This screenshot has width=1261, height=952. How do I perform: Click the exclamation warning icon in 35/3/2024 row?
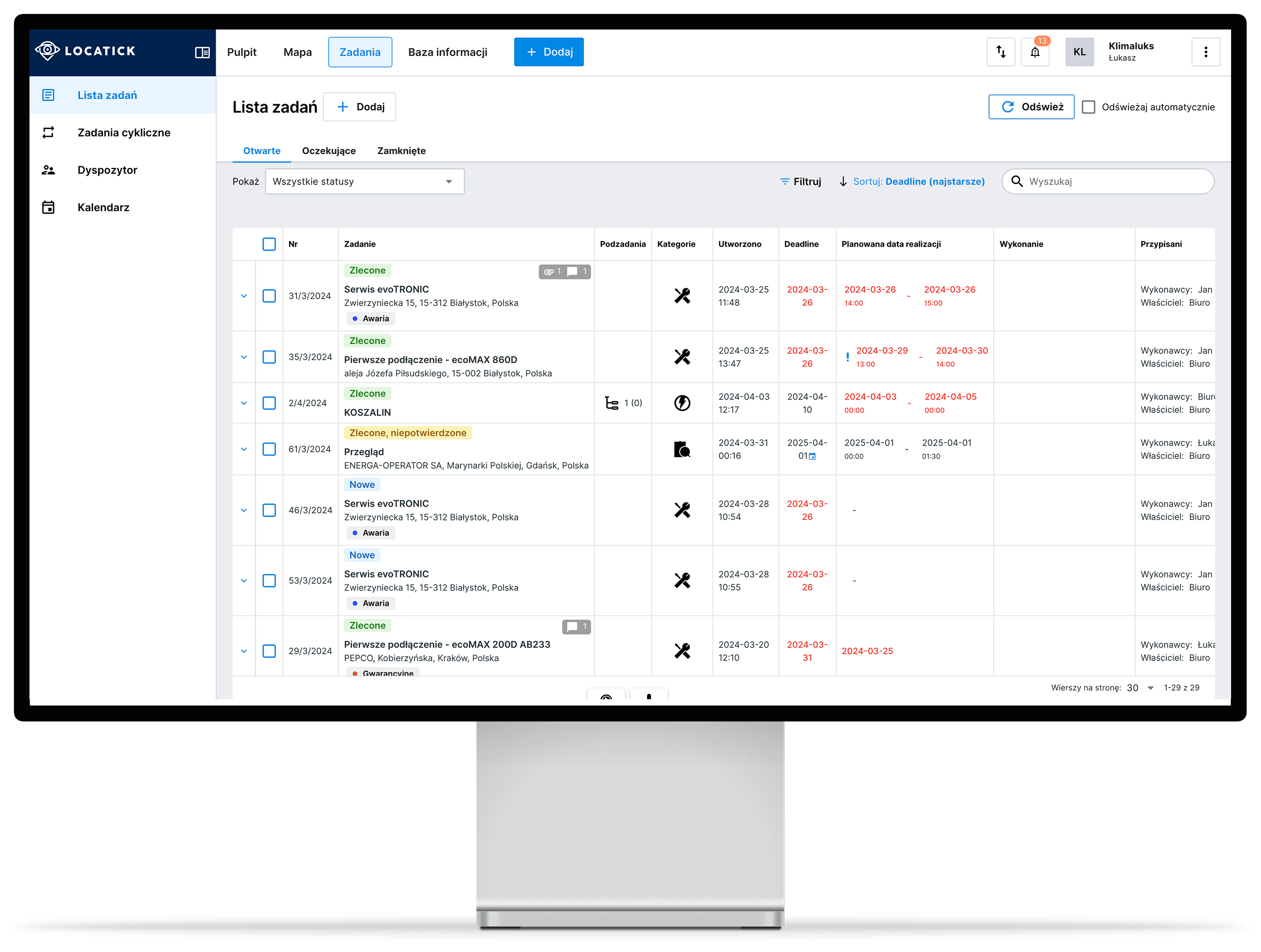(847, 357)
